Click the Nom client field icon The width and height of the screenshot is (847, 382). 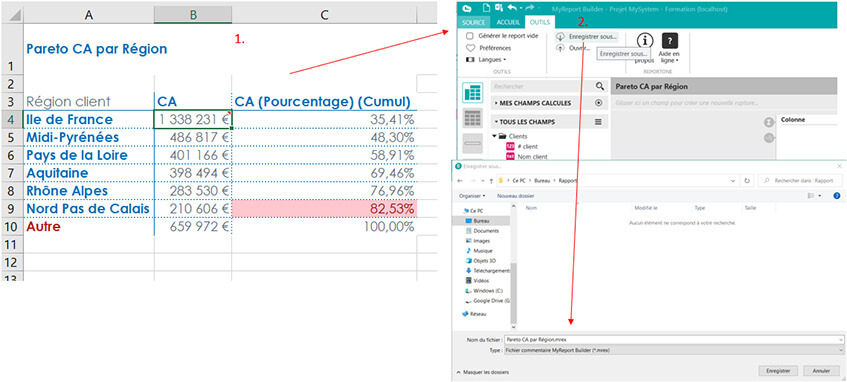(x=510, y=157)
